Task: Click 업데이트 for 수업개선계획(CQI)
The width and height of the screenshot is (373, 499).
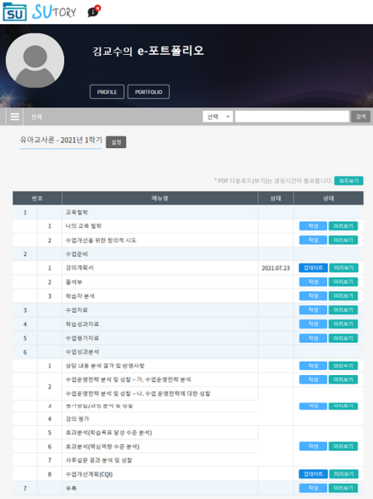Action: pos(313,474)
